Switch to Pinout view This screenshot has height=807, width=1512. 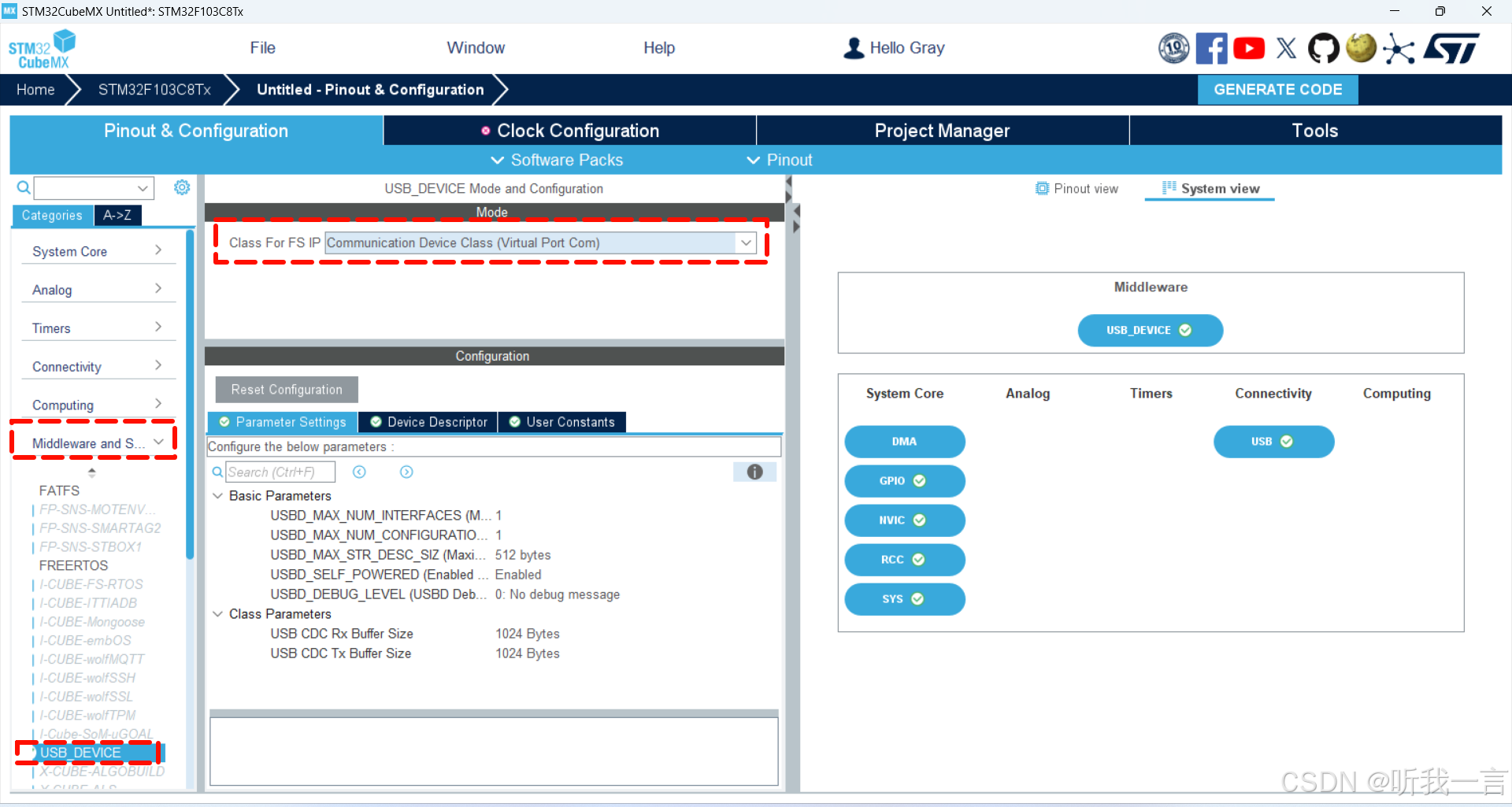coord(1077,188)
